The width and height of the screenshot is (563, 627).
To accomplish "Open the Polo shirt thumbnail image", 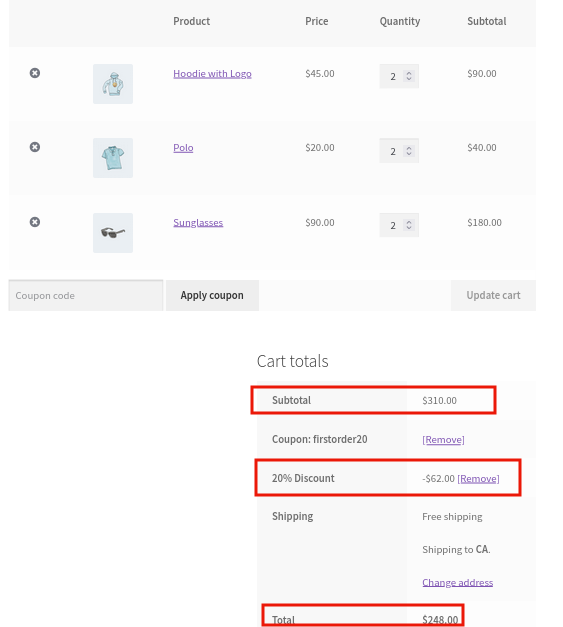I will [x=113, y=158].
